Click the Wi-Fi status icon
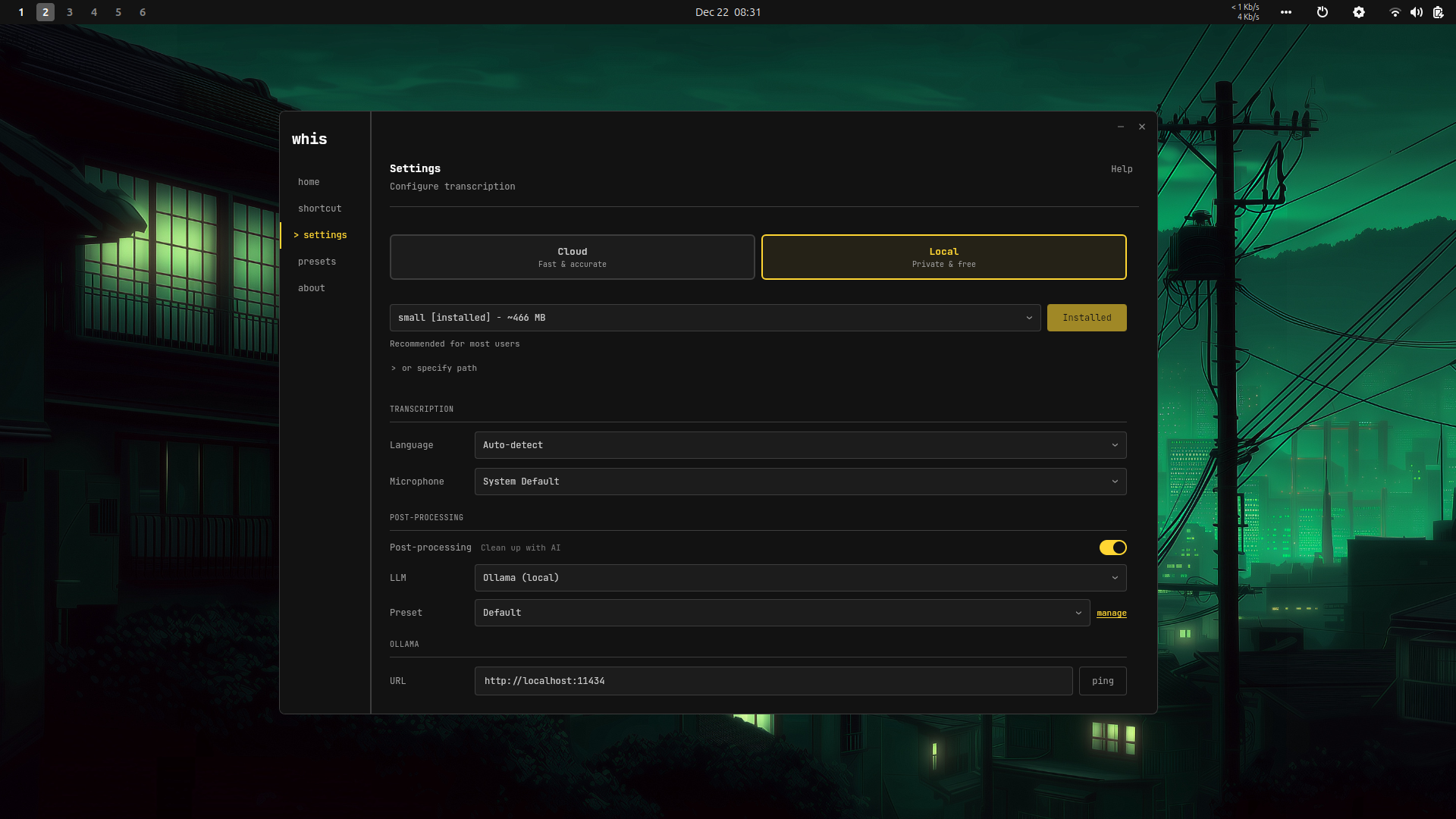Screen dimensions: 1456x819 (1394, 12)
